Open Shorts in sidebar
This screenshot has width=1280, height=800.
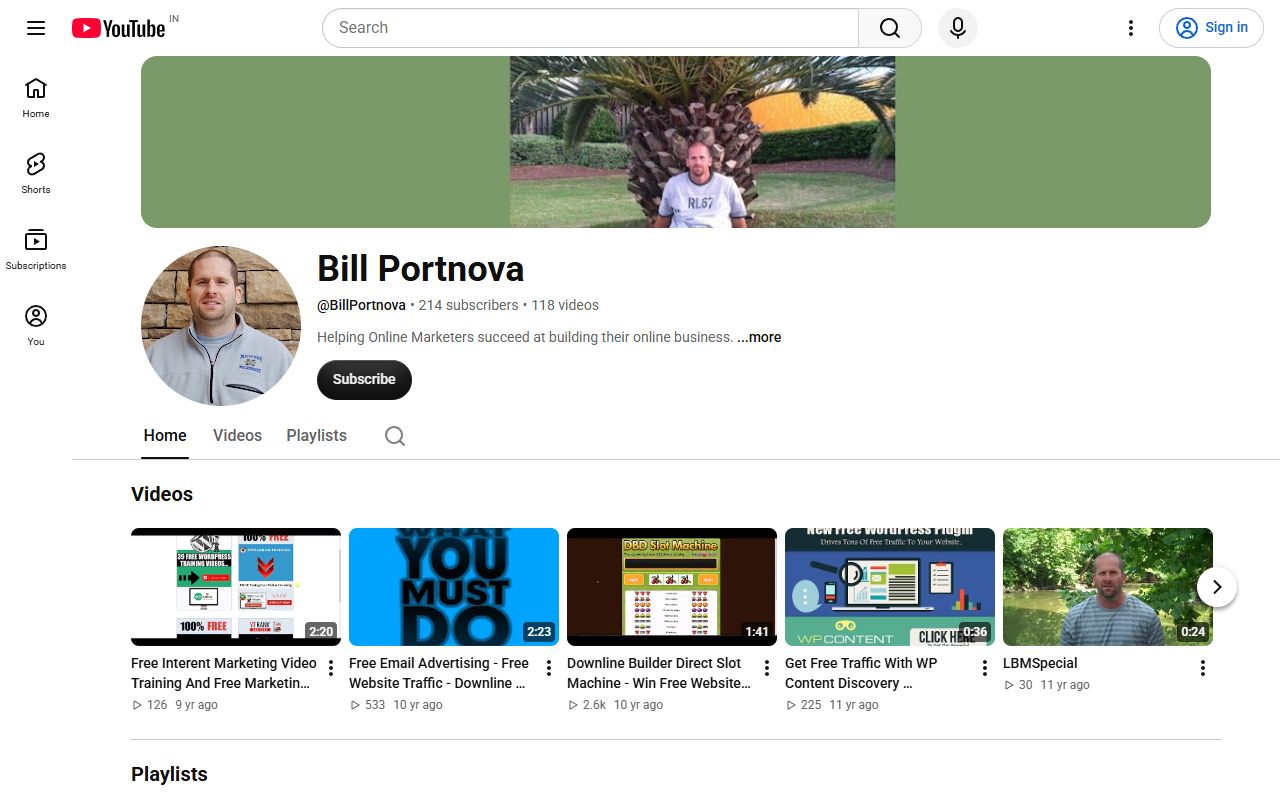tap(36, 174)
